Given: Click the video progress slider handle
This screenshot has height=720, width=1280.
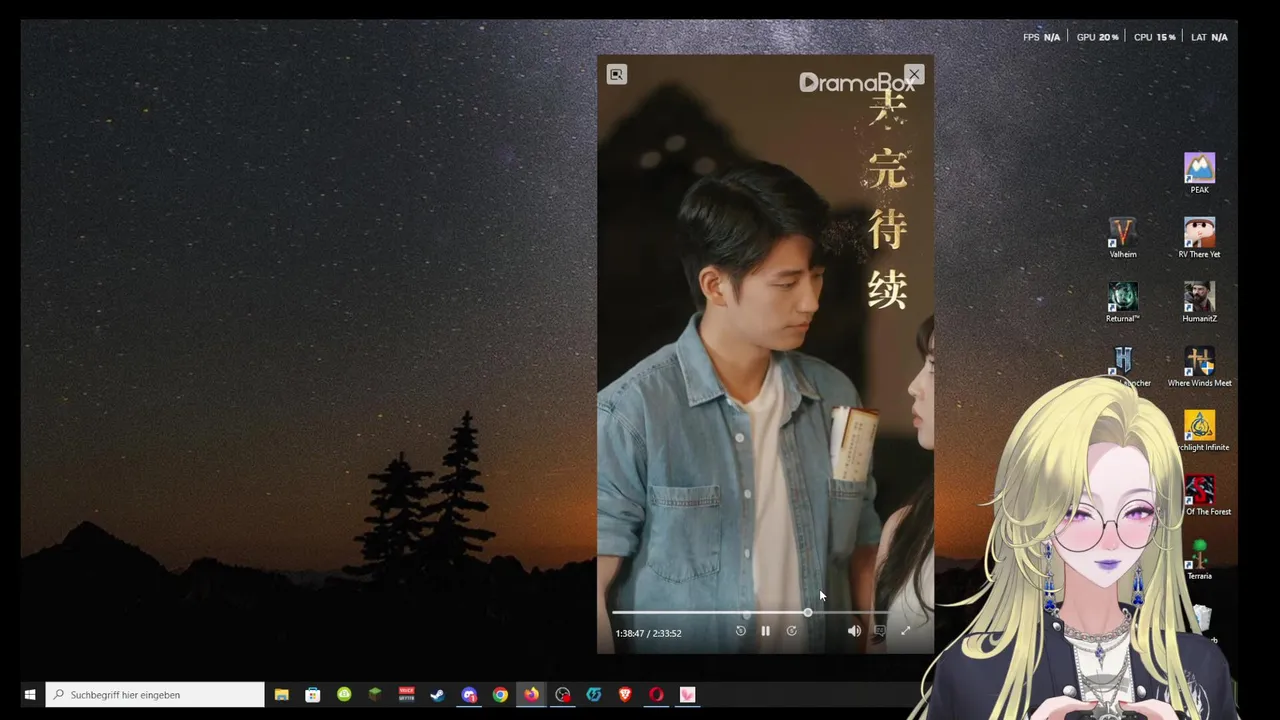Looking at the screenshot, I should click(808, 612).
